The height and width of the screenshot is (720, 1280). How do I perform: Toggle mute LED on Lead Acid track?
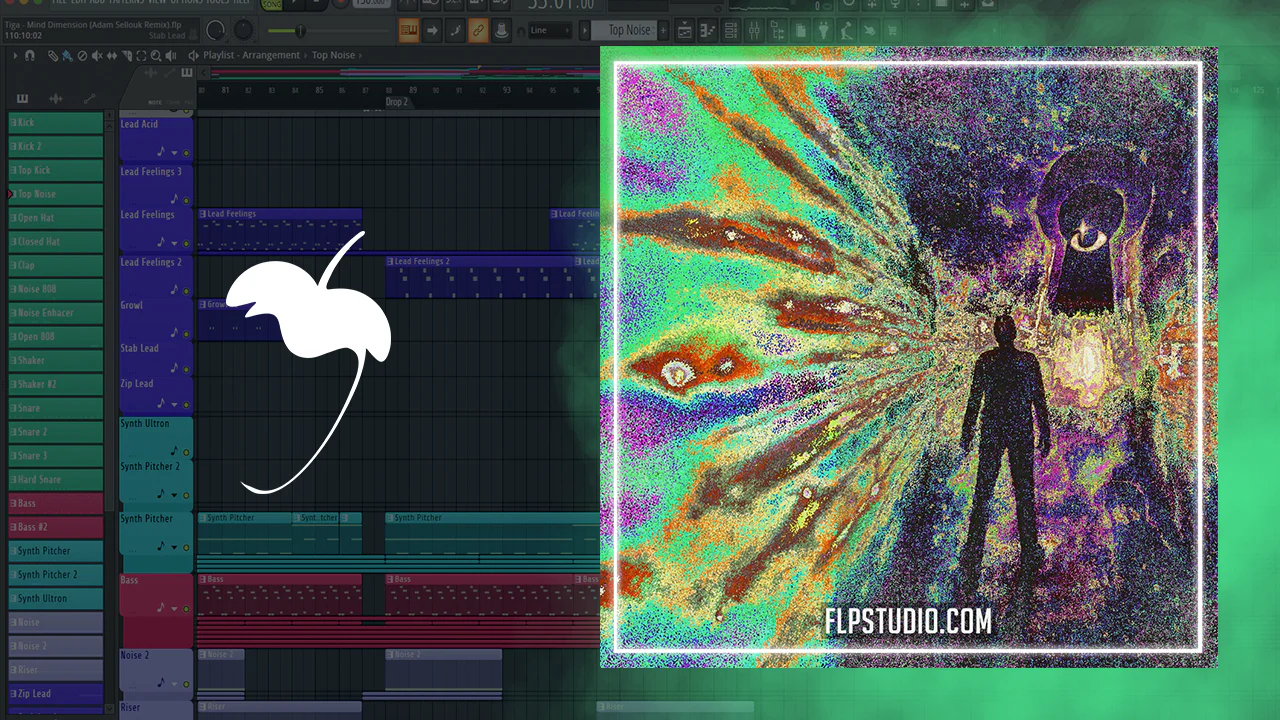pos(186,153)
